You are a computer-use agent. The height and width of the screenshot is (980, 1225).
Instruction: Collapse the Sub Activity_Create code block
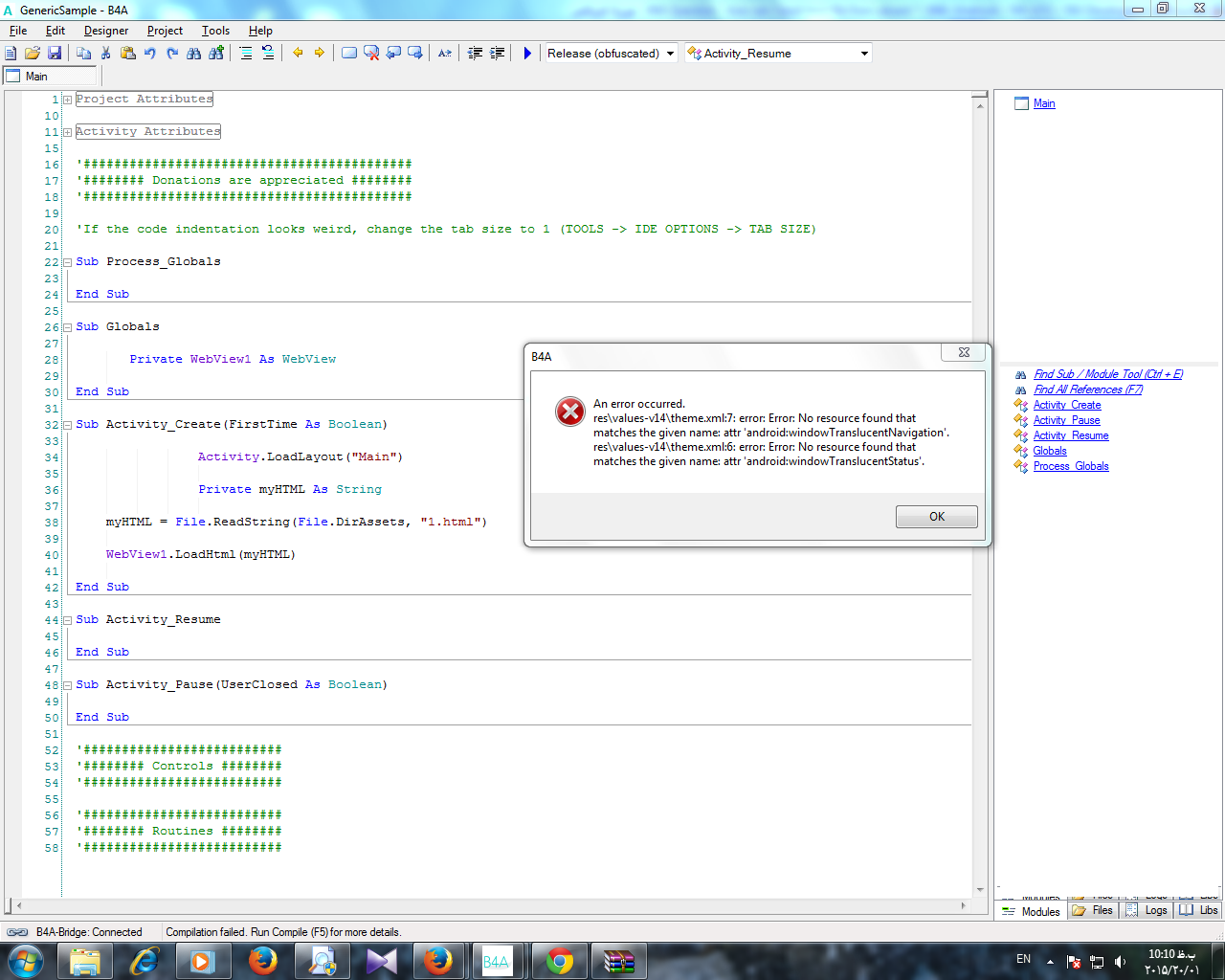click(68, 425)
